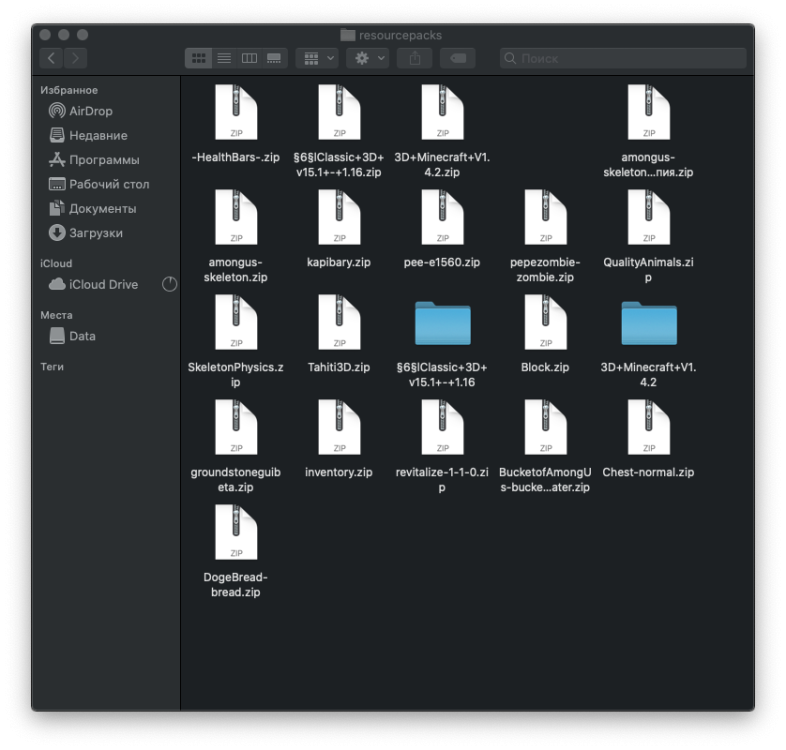786x750 pixels.
Task: Open Загрузки in the sidebar
Action: point(85,233)
